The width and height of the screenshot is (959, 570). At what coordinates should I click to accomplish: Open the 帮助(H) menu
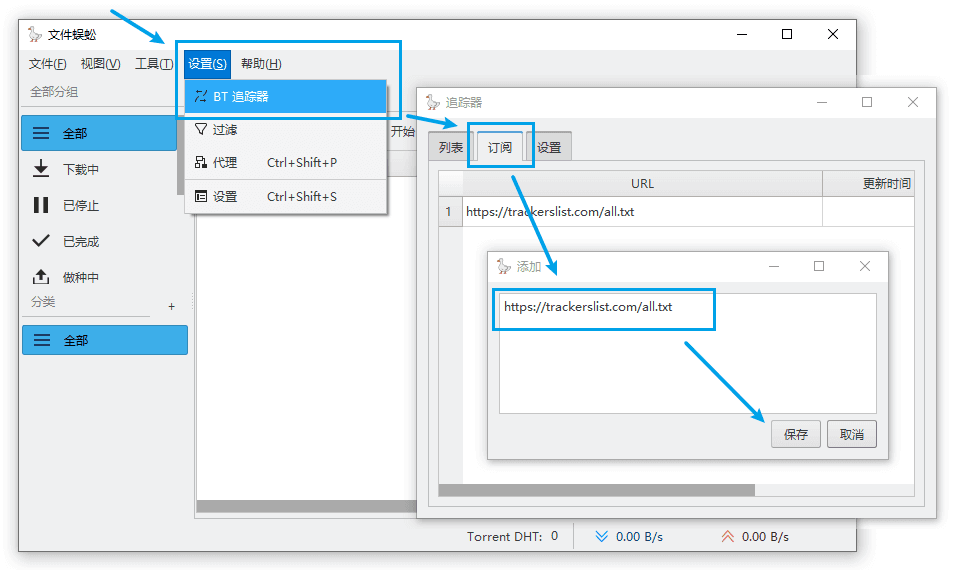[x=261, y=64]
